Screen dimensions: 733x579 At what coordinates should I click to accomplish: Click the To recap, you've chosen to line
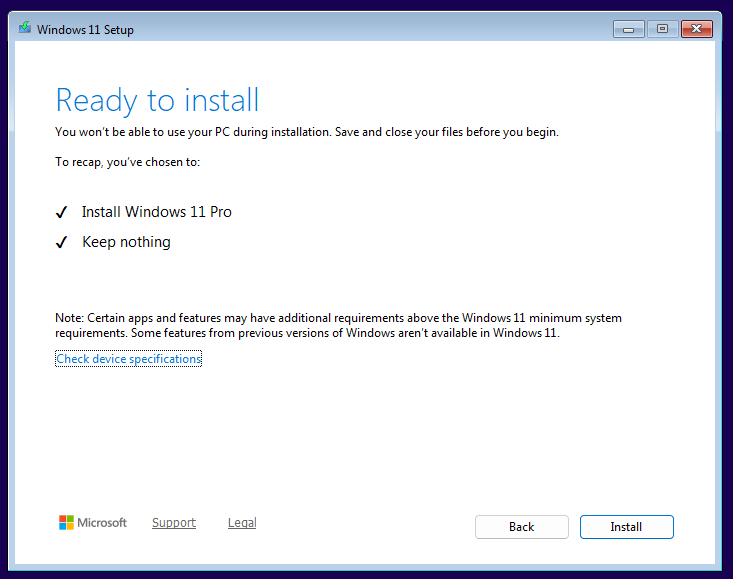coord(128,162)
